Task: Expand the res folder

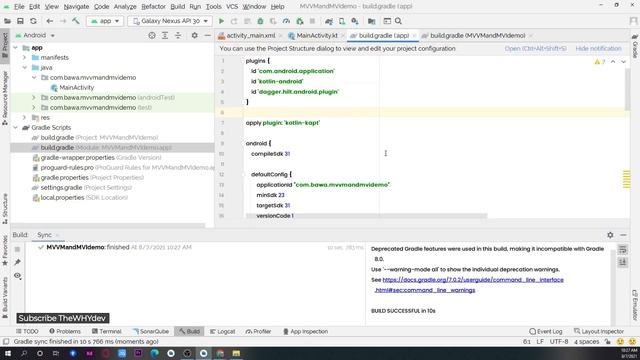Action: tap(24, 118)
